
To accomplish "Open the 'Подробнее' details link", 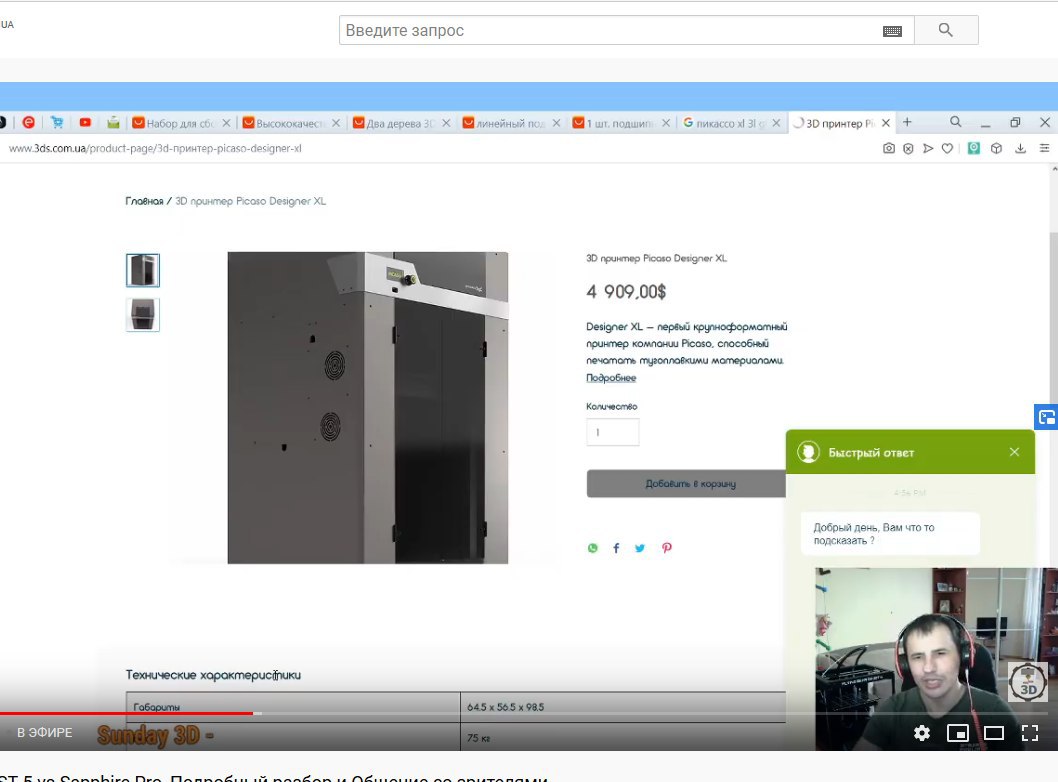I will pyautogui.click(x=611, y=378).
